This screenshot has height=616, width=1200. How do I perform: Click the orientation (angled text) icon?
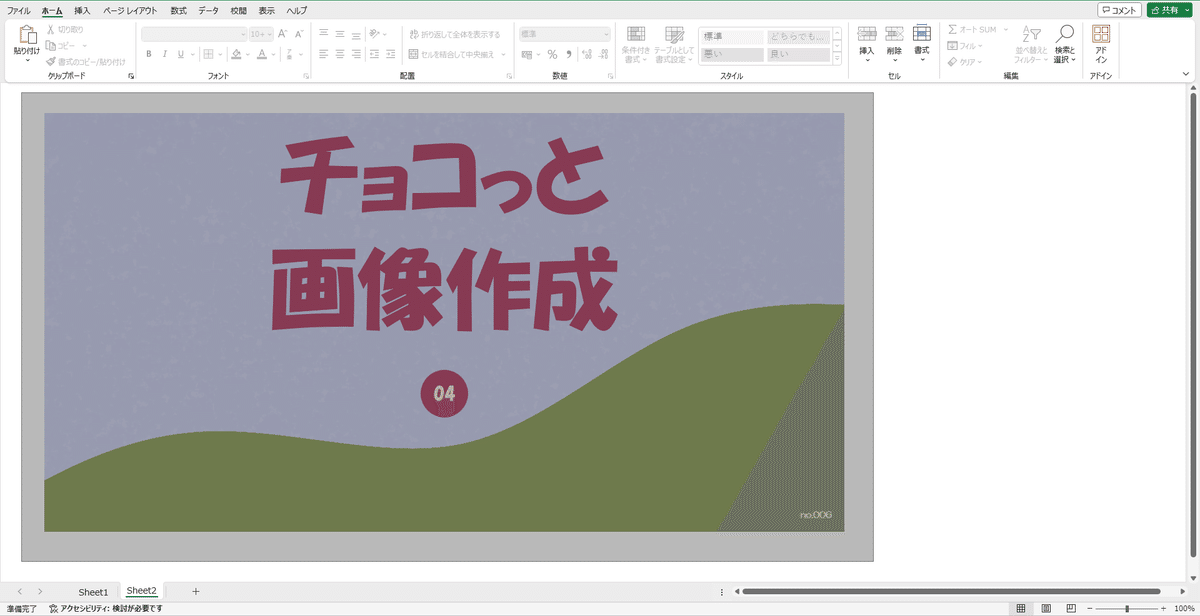374,34
